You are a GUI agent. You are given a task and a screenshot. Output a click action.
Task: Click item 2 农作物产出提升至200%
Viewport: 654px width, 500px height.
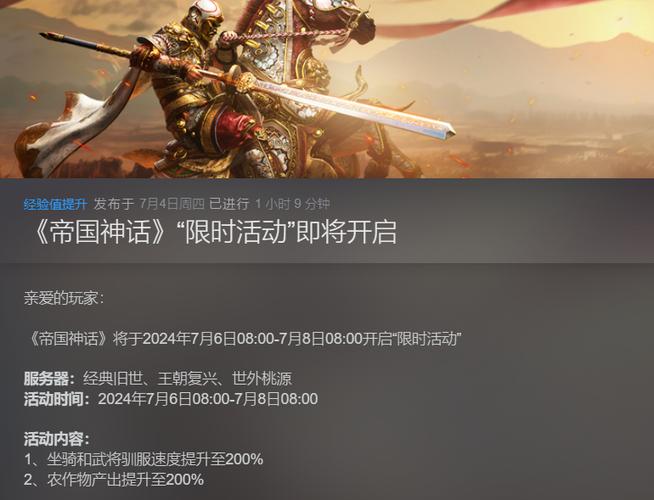(113, 480)
